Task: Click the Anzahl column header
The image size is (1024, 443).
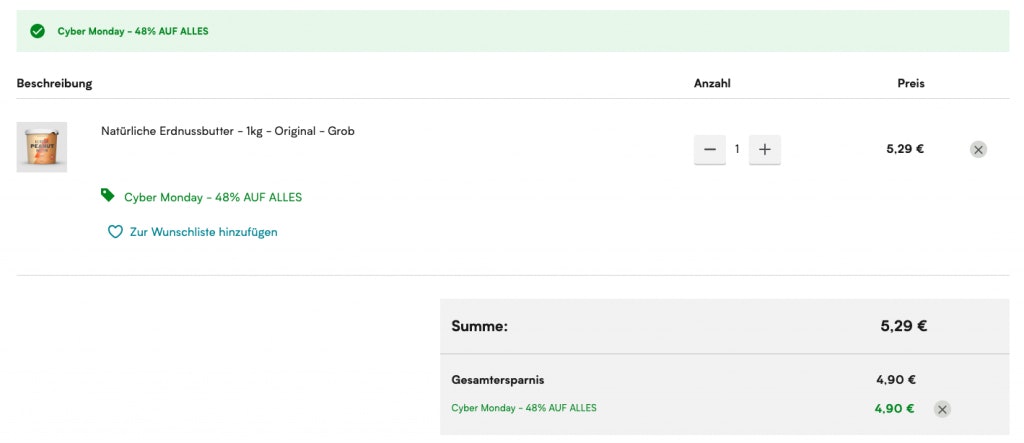Action: pos(712,83)
